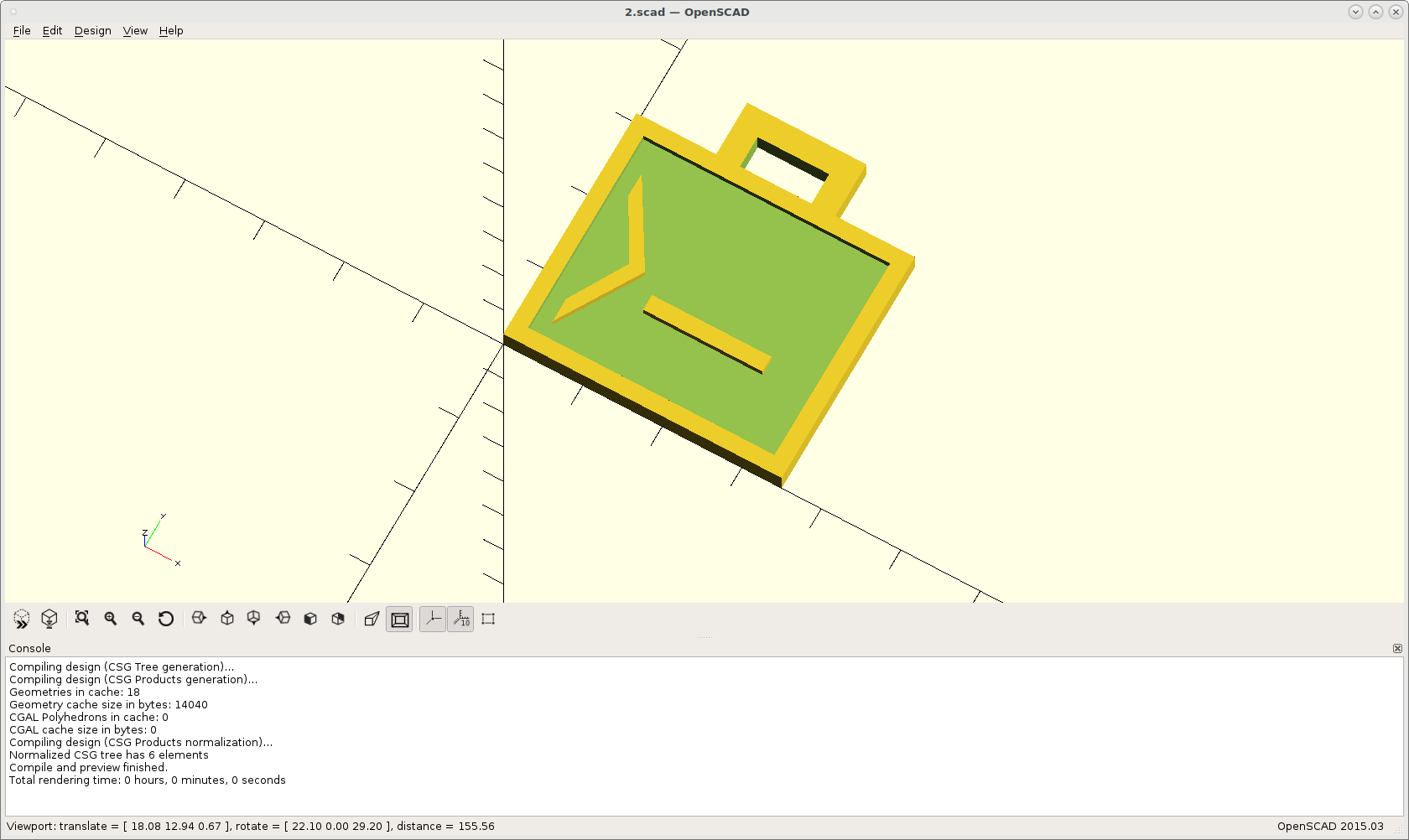The width and height of the screenshot is (1409, 840).
Task: Collapse the window with the shade chevron
Action: click(x=1355, y=12)
